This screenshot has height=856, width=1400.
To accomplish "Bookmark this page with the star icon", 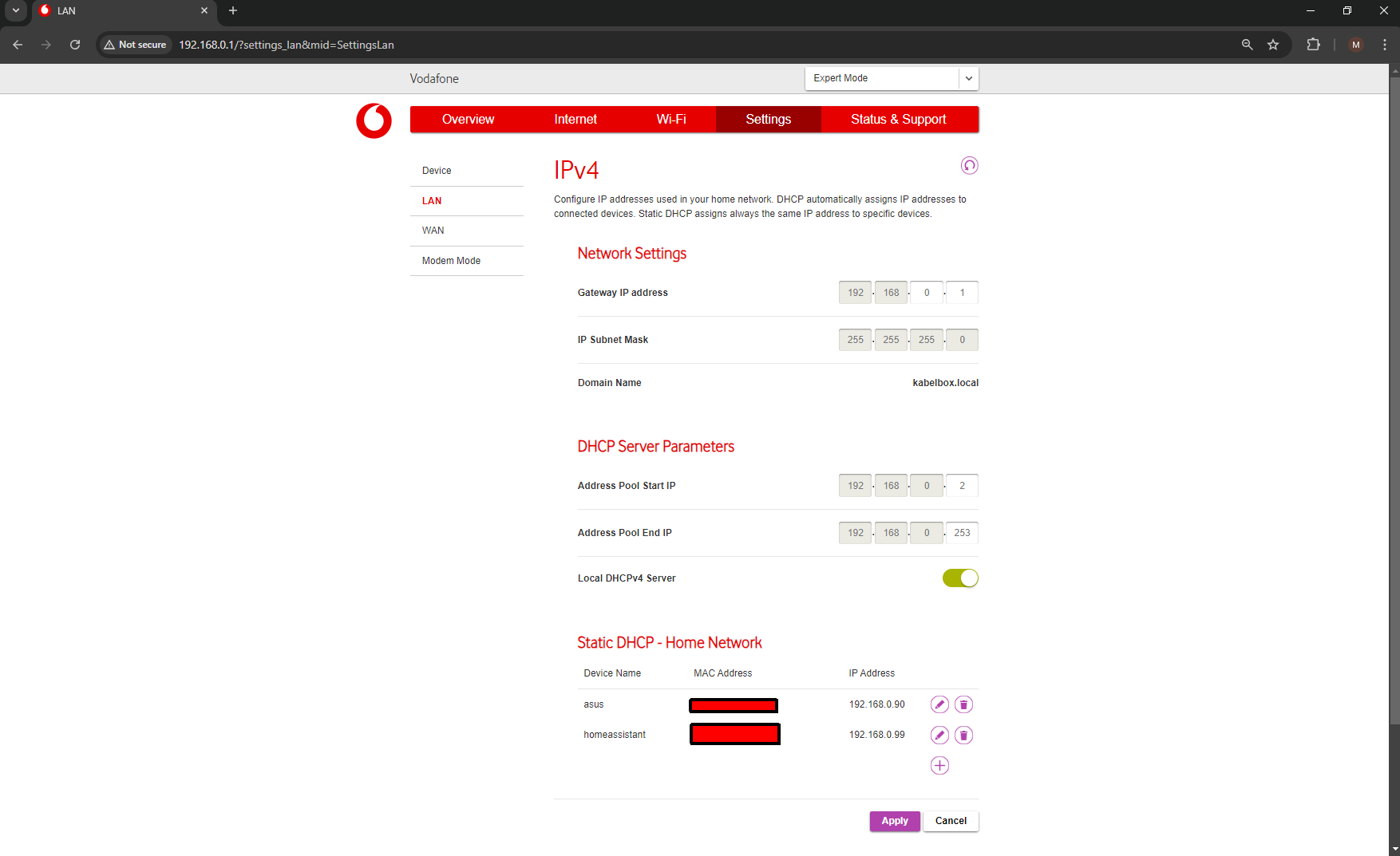I will pos(1273,45).
